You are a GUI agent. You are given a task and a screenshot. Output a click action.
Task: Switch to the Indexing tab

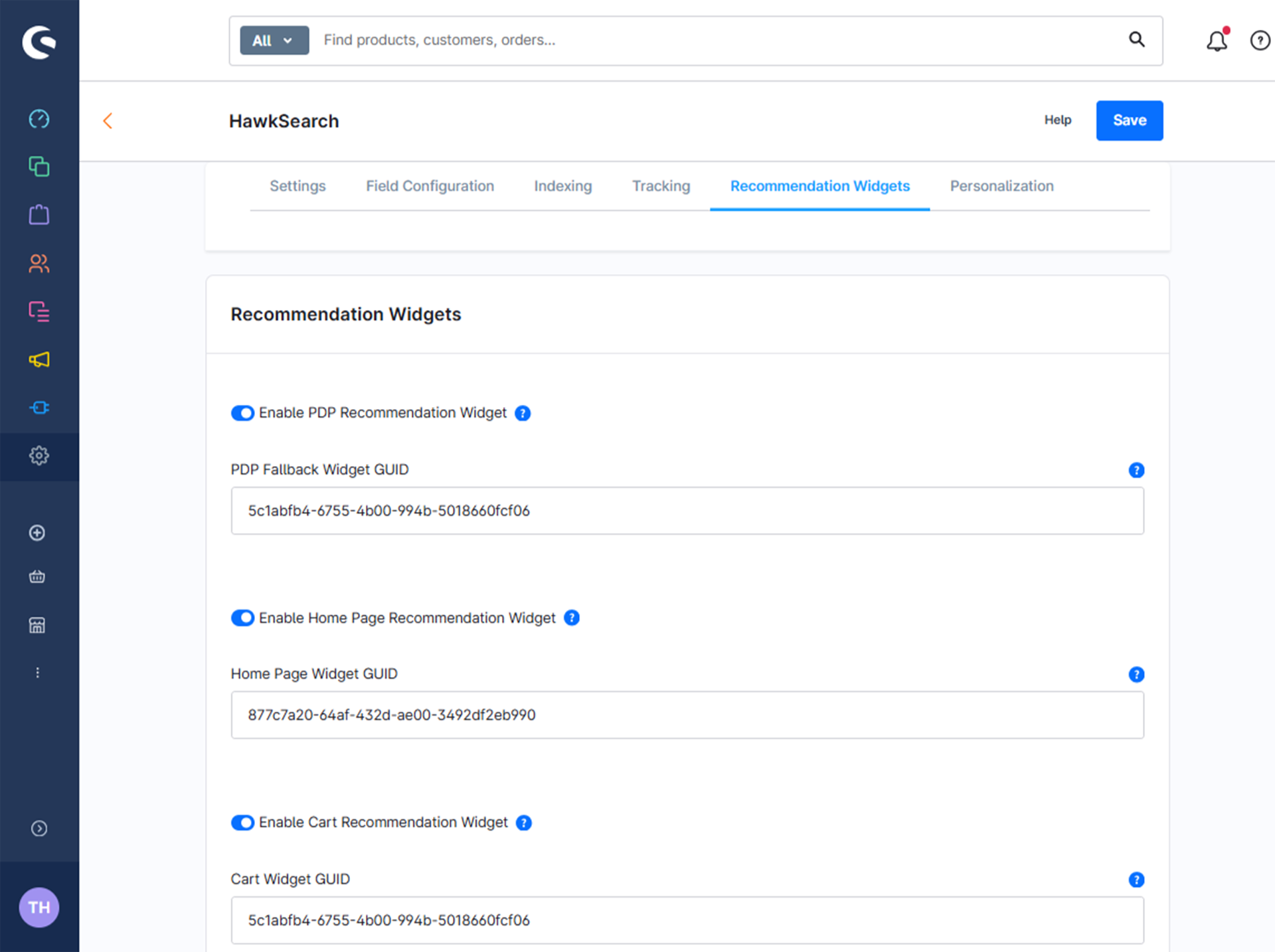(563, 187)
